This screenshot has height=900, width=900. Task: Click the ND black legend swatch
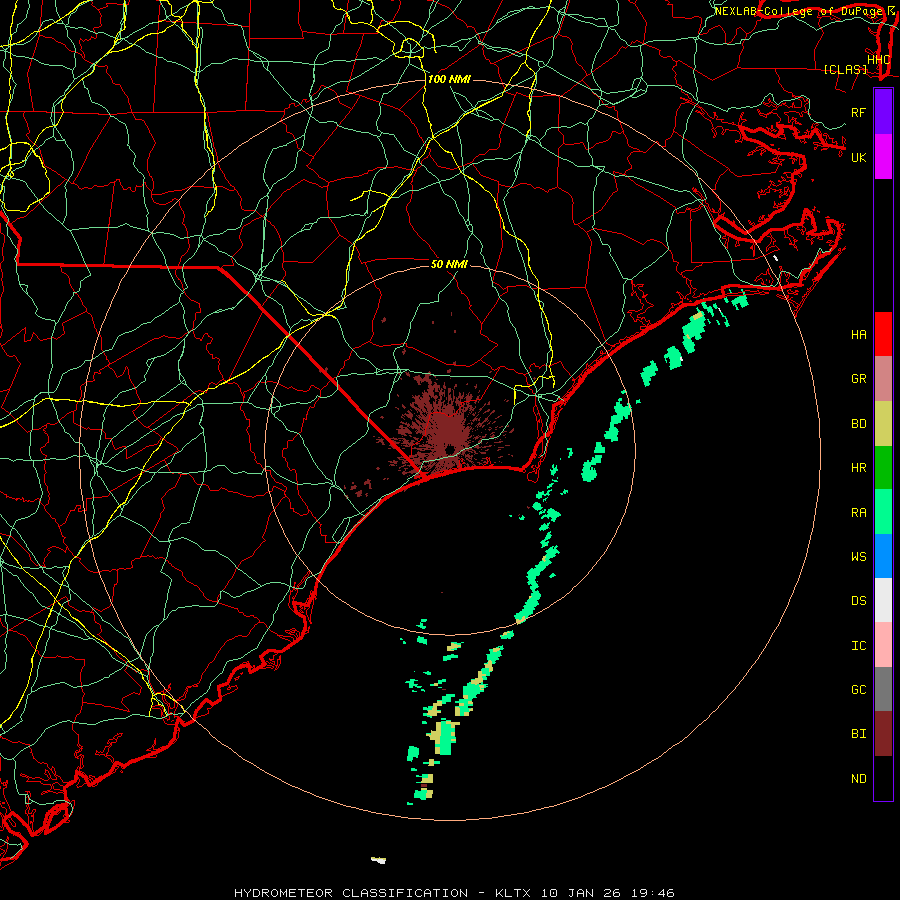[883, 778]
